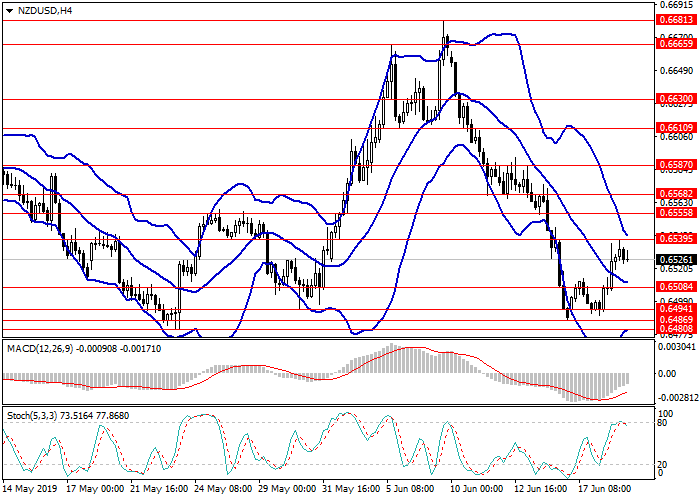This screenshot has height=500, width=700.
Task: Select the 0.65084 red price level label
Action: (x=676, y=287)
